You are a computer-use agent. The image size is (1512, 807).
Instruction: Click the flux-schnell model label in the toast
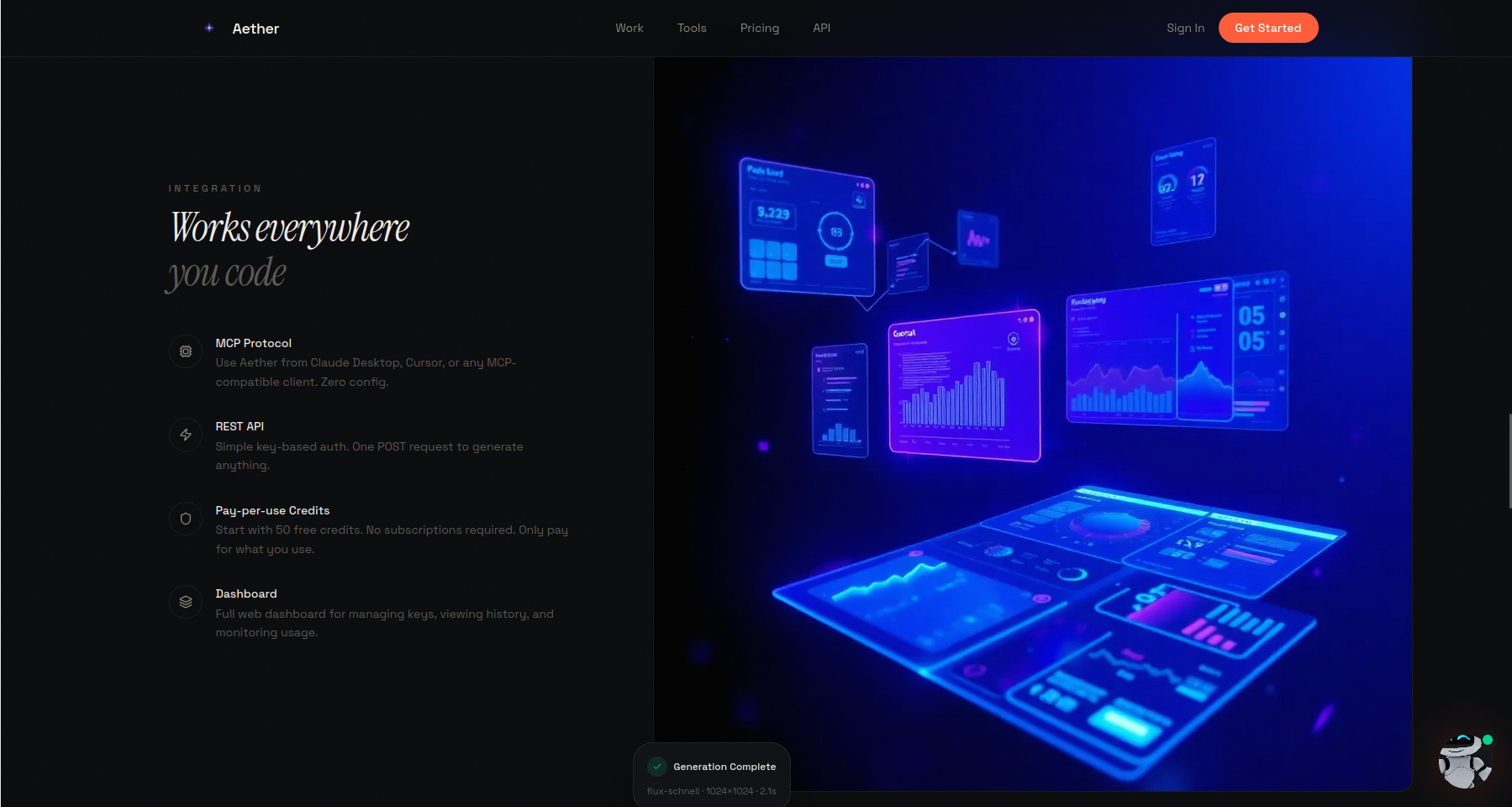point(672,791)
